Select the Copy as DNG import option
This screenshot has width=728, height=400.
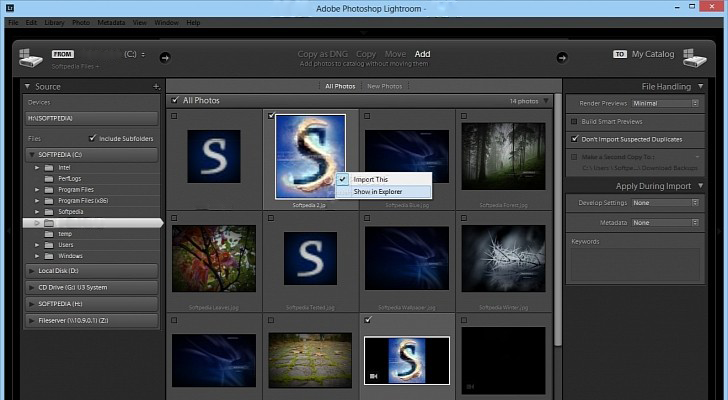322,54
